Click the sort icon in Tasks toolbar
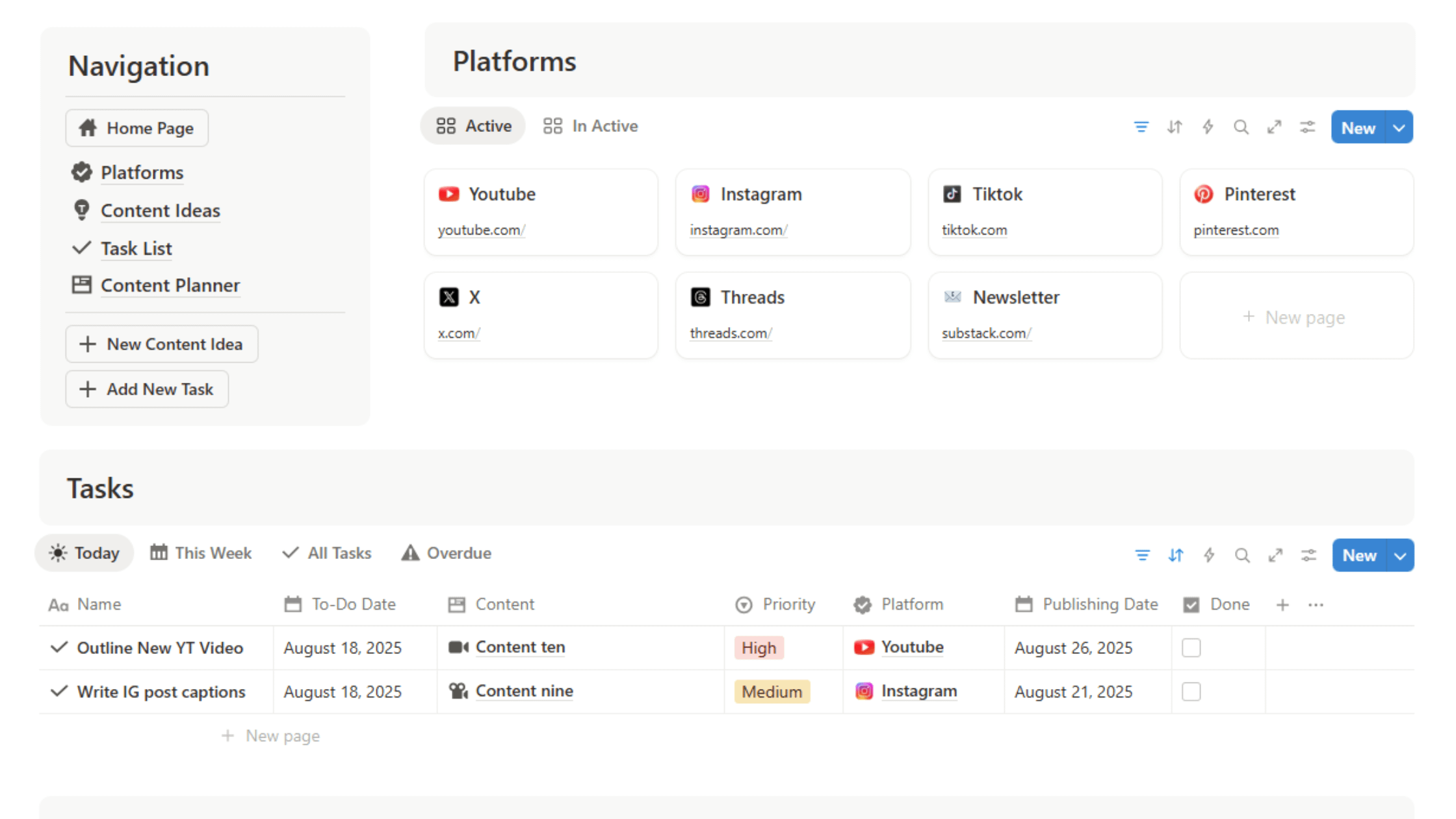 tap(1176, 555)
